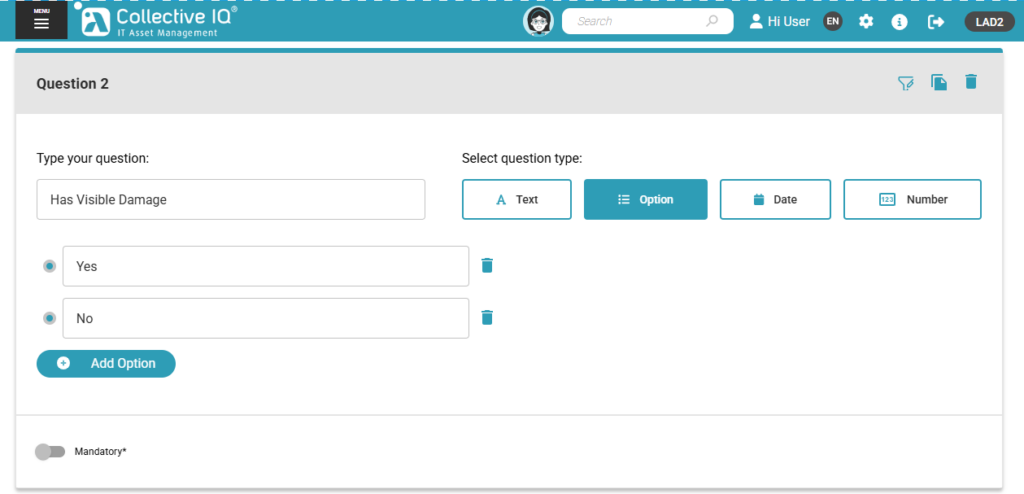Delete the Yes option
The width and height of the screenshot is (1024, 494).
(487, 266)
